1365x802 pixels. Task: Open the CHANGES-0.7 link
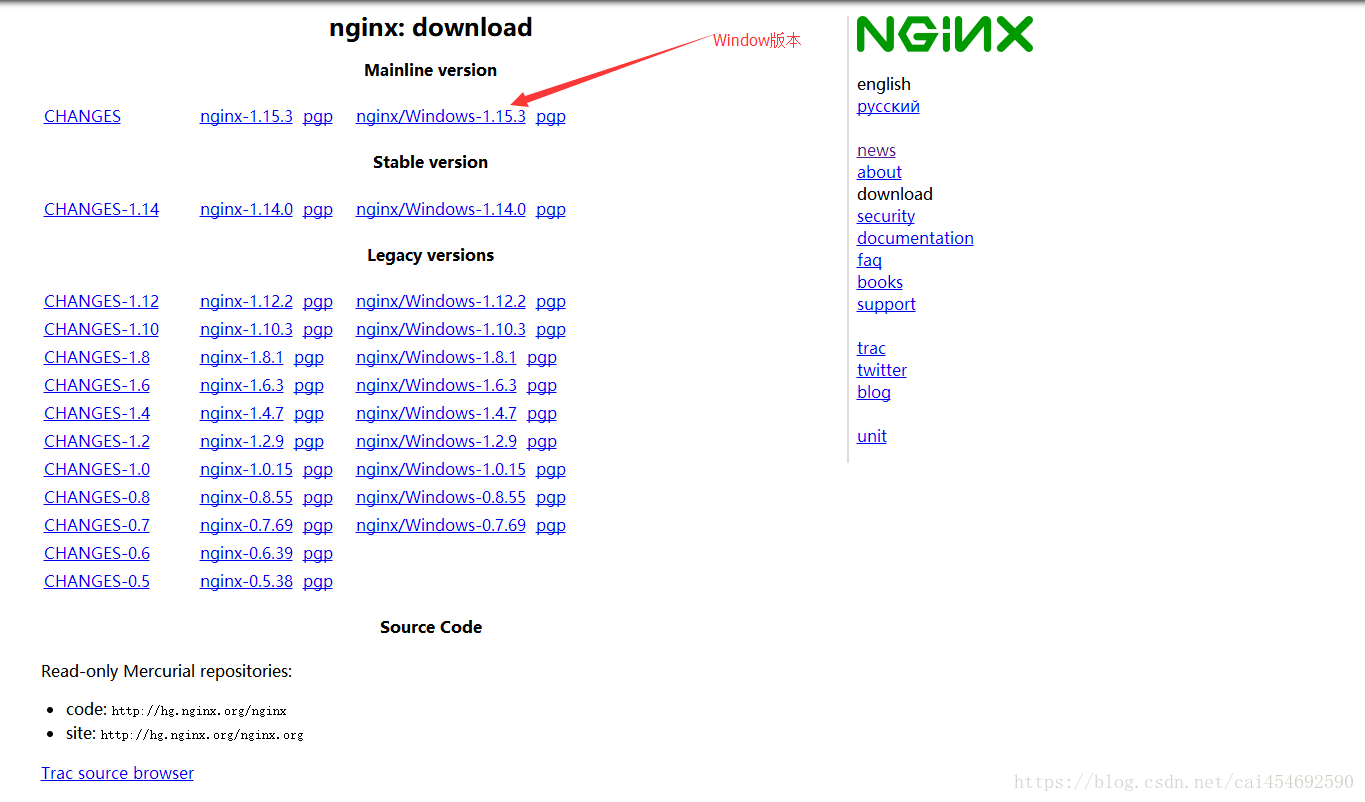click(97, 525)
